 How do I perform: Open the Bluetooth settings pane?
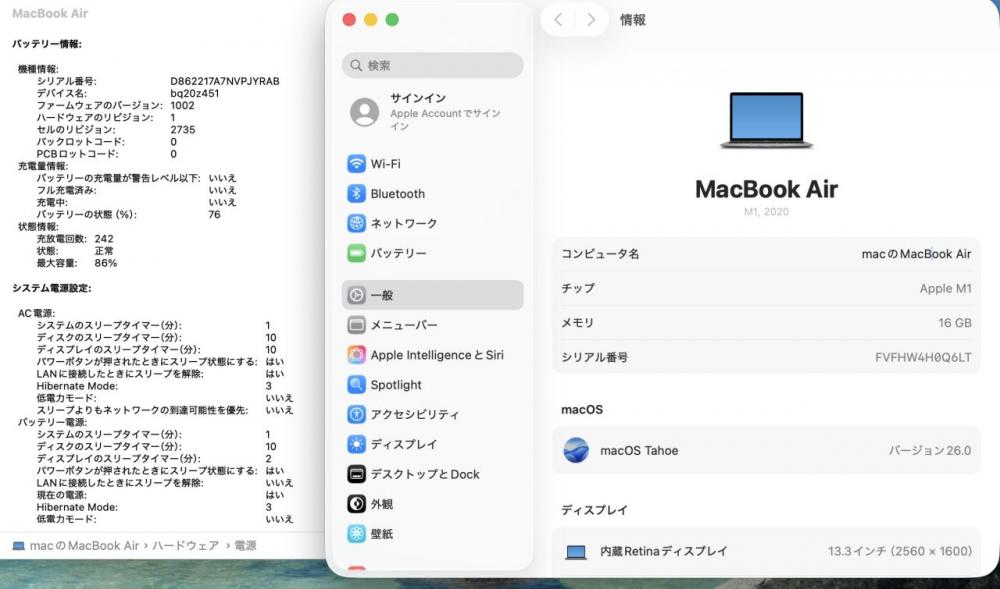tap(432, 193)
